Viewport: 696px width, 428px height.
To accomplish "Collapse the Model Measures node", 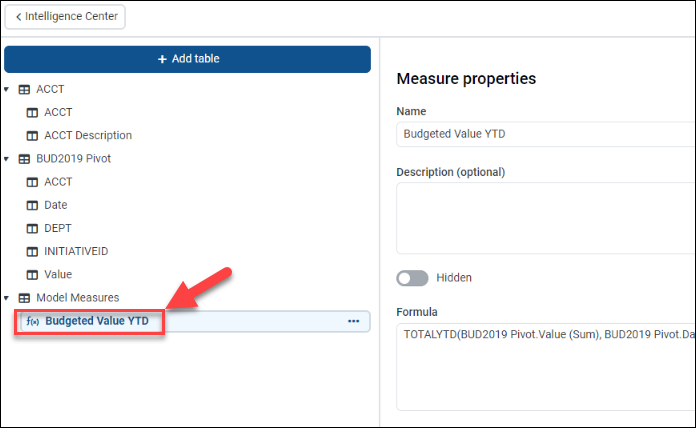I will point(7,297).
